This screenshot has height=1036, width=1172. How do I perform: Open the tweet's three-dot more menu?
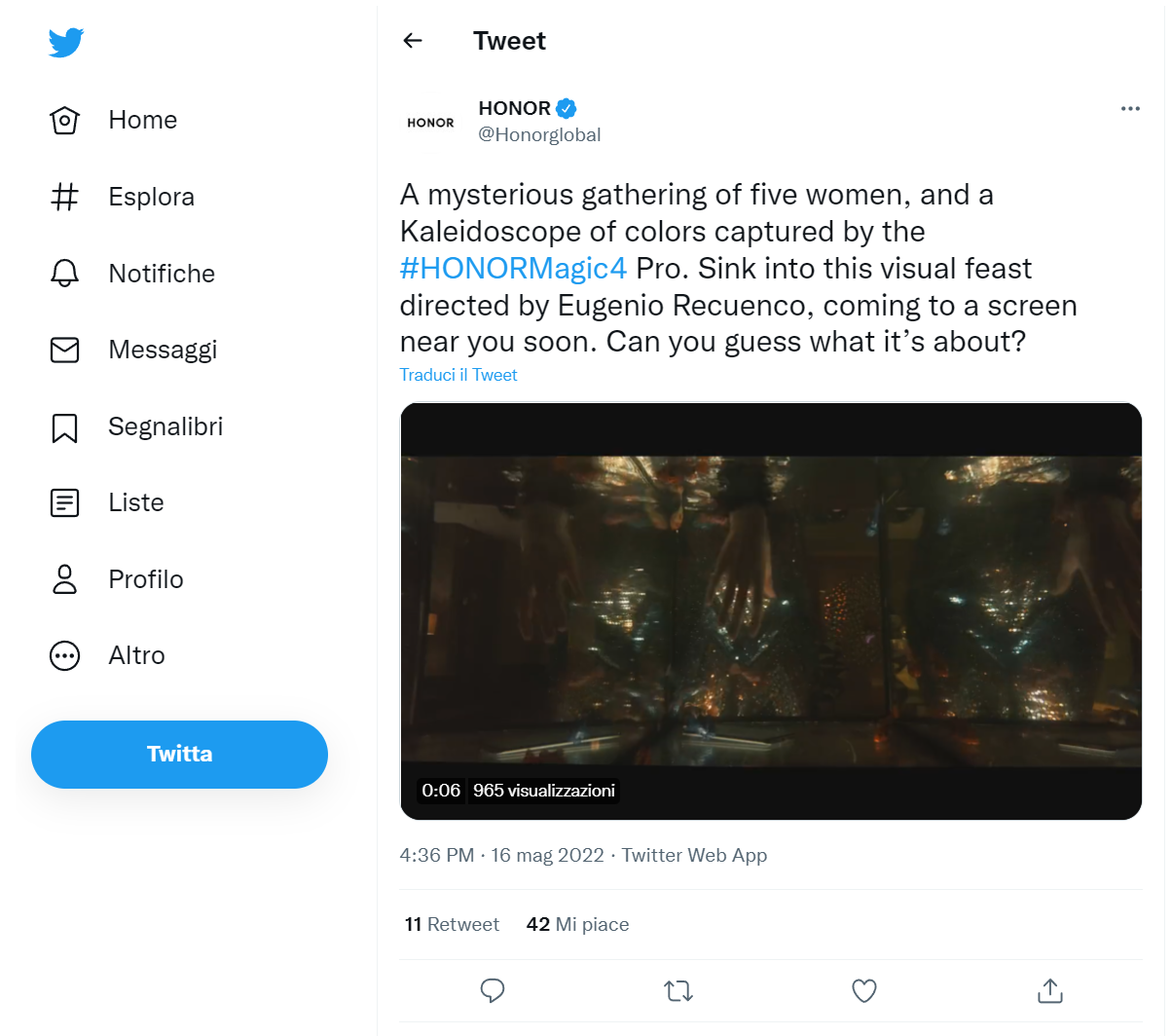[x=1129, y=108]
